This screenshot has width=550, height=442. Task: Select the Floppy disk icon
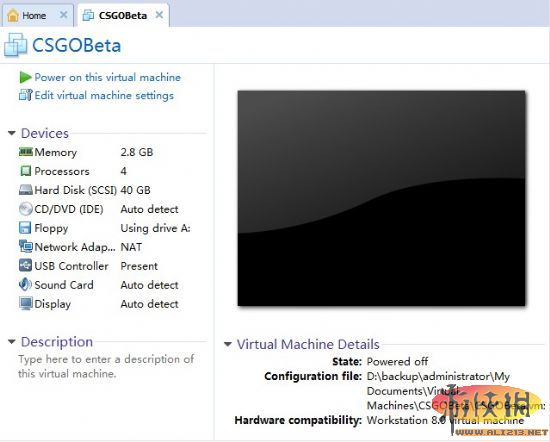[25, 228]
